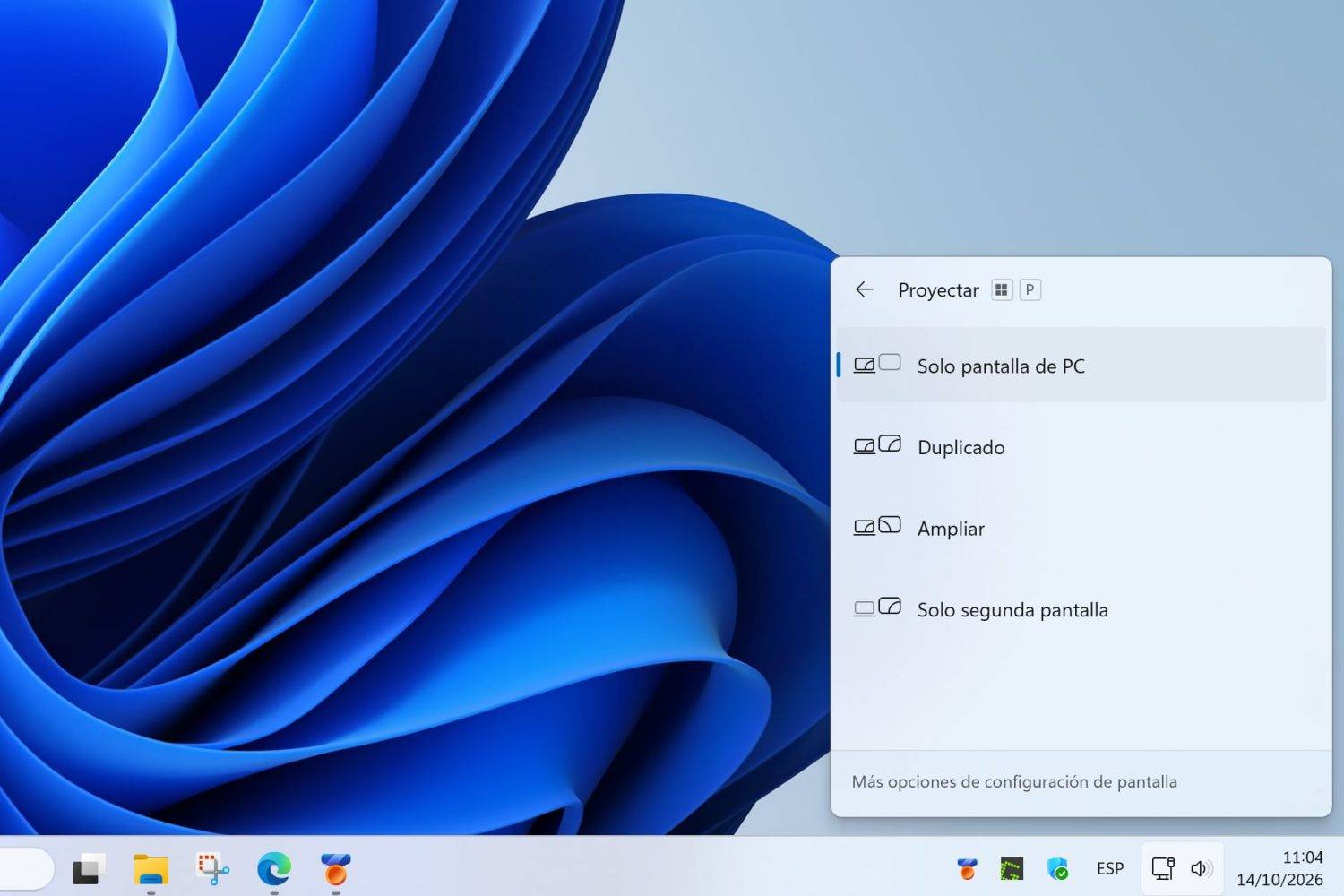Click the "Proyectar" panel title
Image resolution: width=1344 pixels, height=896 pixels.
938,289
